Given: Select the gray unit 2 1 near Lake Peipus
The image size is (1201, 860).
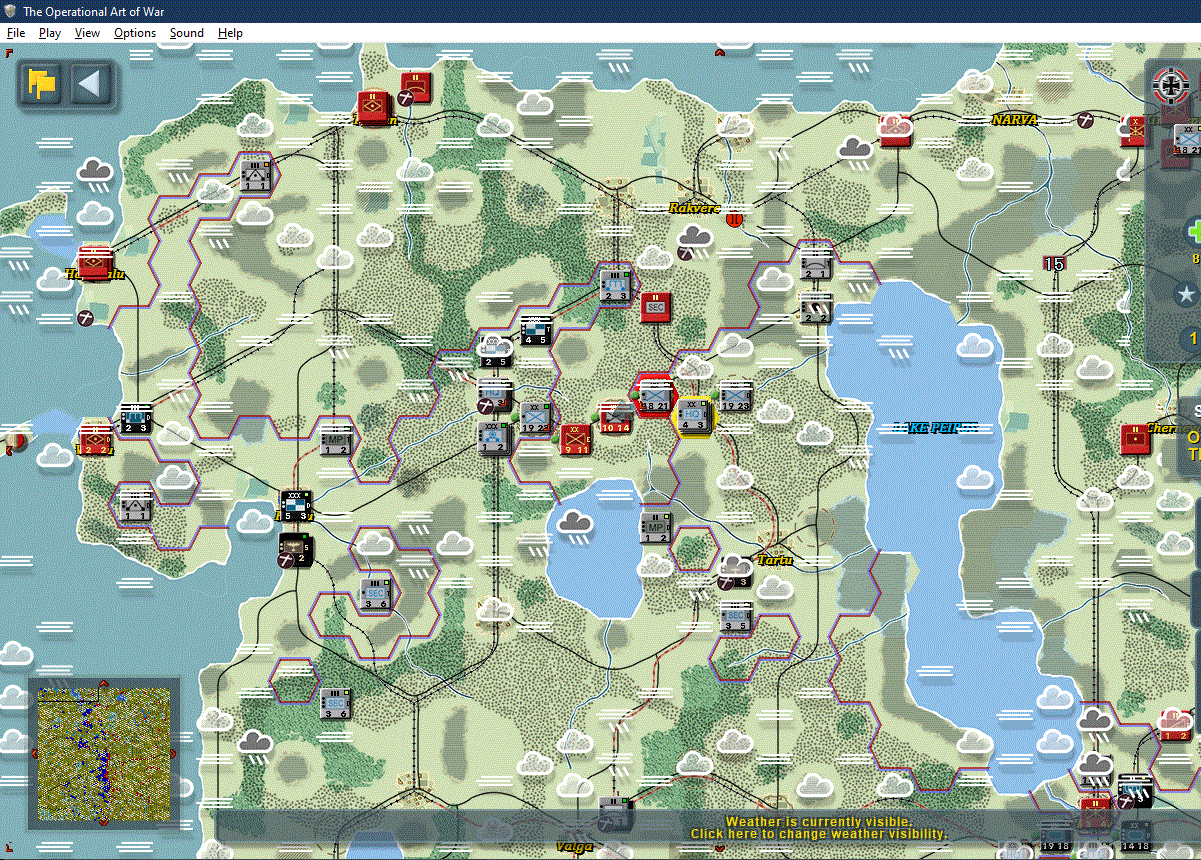Looking at the screenshot, I should (x=815, y=263).
